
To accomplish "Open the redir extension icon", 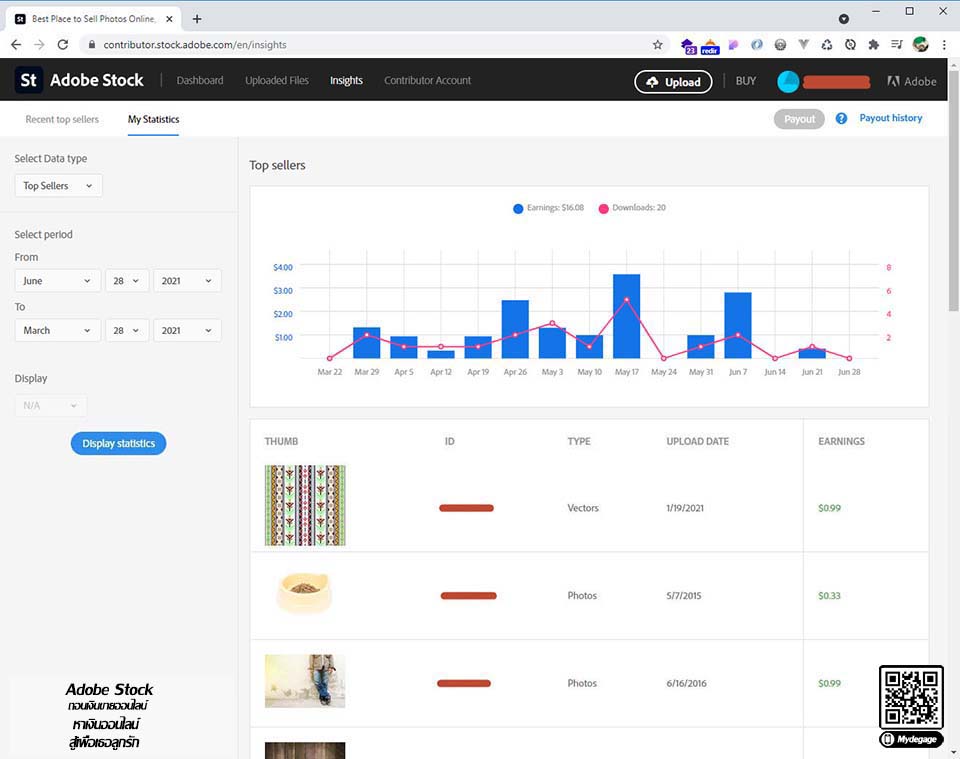I will (710, 46).
